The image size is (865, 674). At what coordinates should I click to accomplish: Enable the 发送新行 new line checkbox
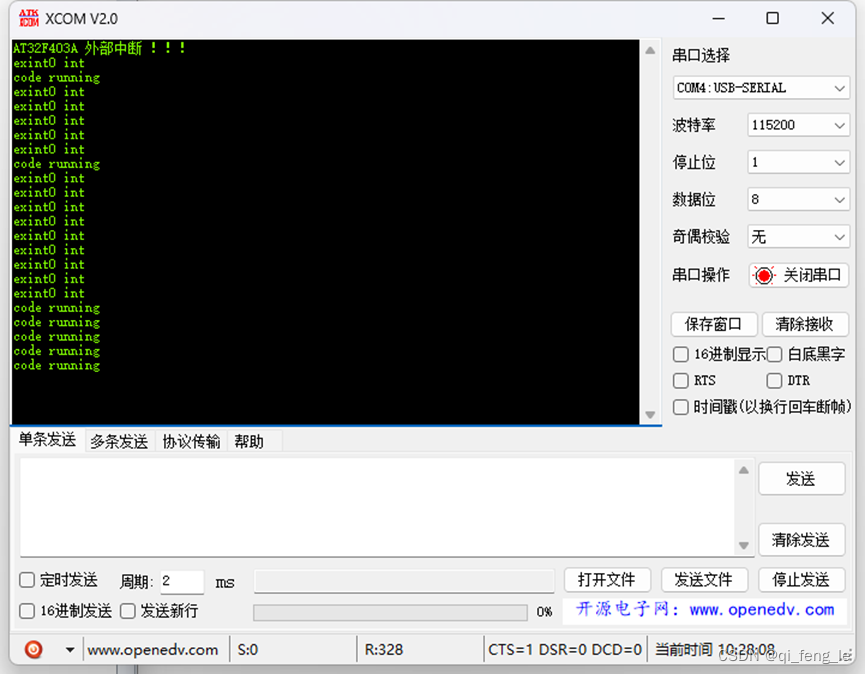point(127,611)
